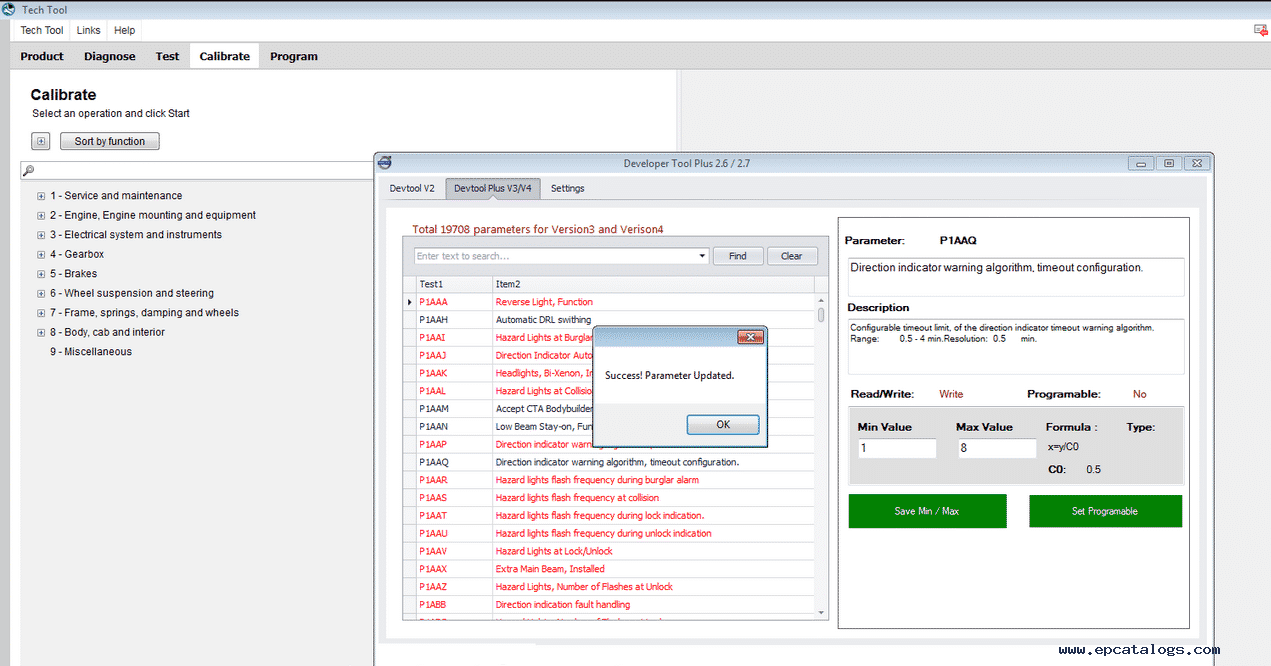Viewport: 1271px width, 666px height.
Task: Expand the 4 - Gearbox node
Action: click(41, 254)
